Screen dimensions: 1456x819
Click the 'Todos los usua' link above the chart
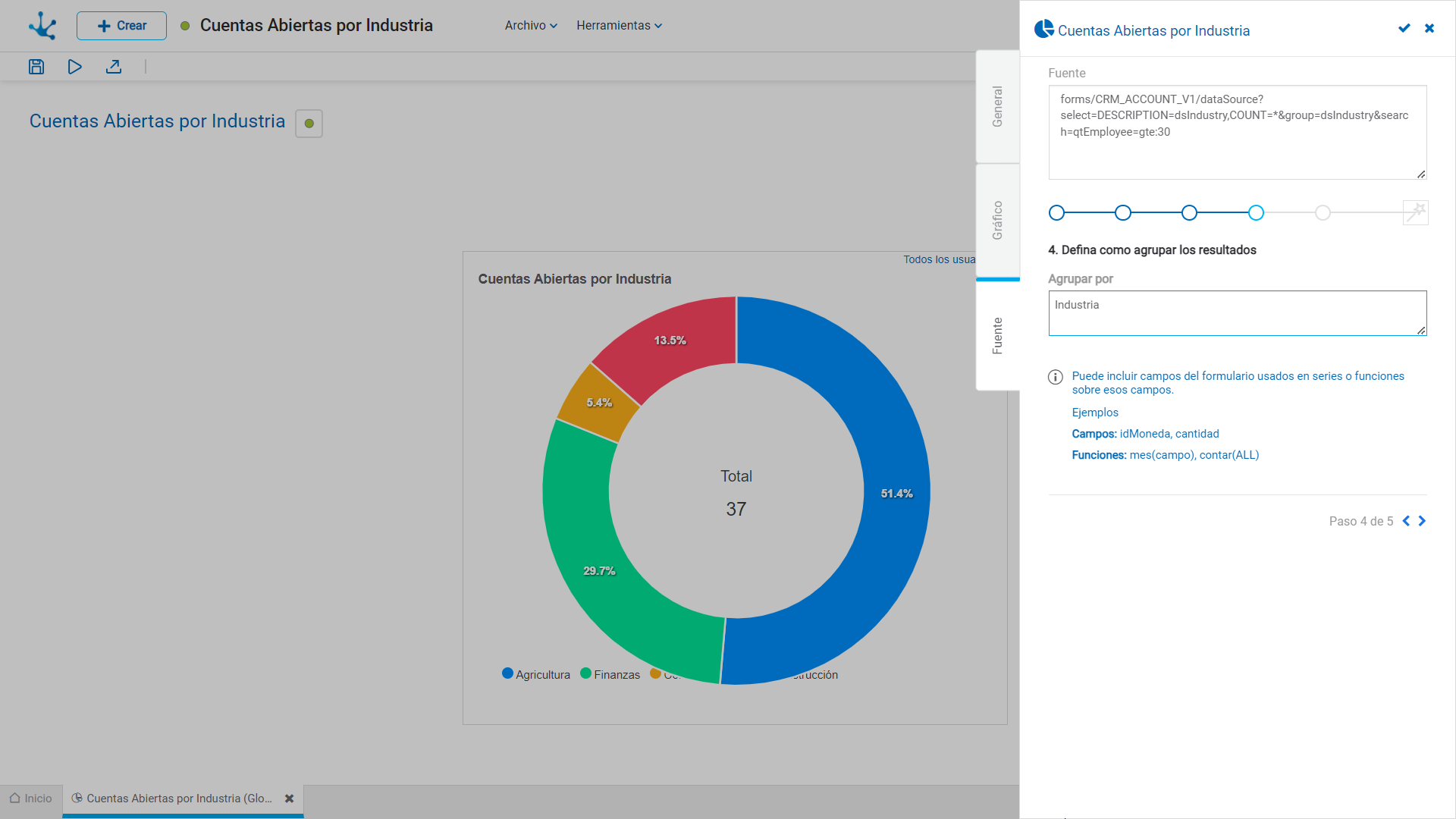(x=939, y=259)
